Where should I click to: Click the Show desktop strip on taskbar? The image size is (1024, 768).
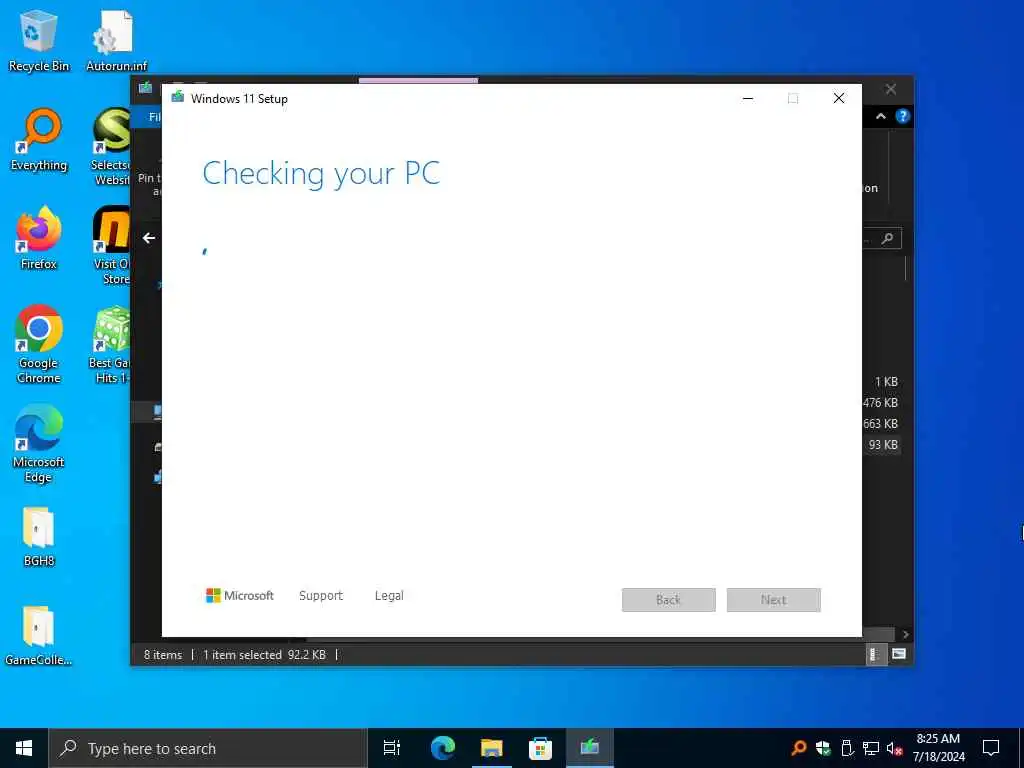tap(1021, 748)
